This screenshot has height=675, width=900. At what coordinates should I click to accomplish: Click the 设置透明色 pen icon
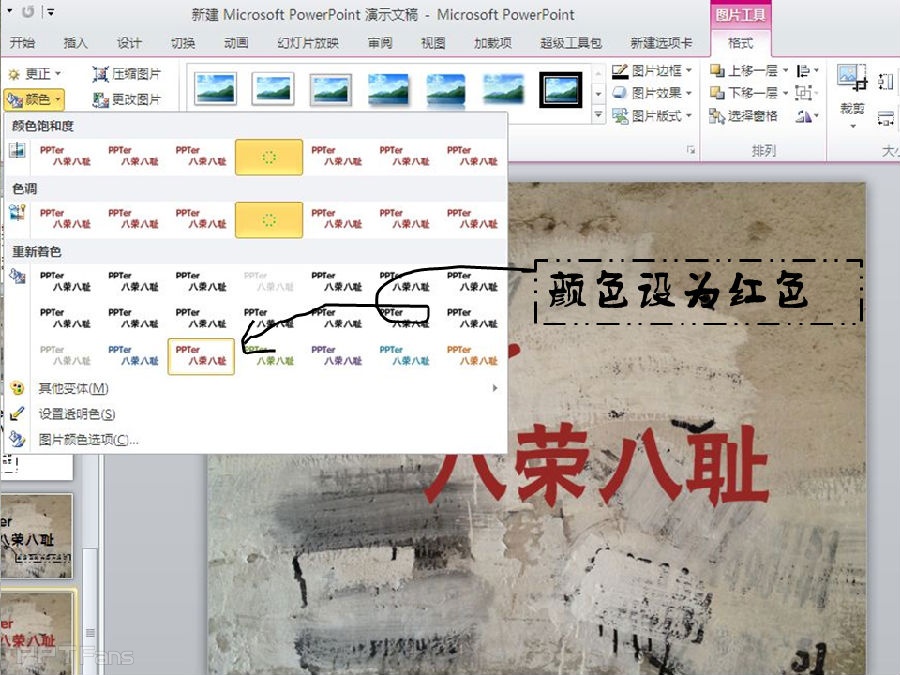17,413
